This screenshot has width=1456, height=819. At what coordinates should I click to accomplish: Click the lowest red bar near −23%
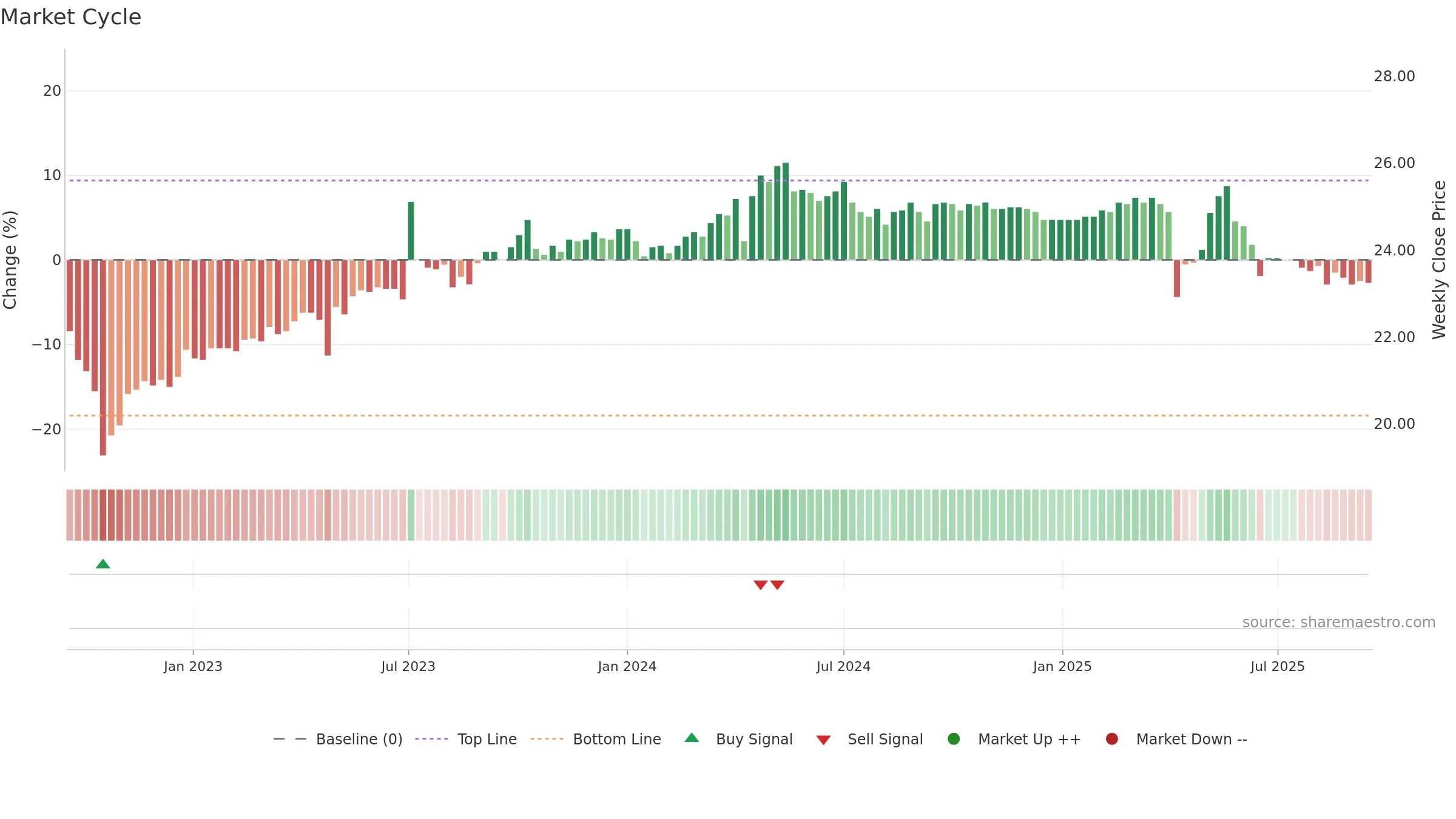coord(103,358)
